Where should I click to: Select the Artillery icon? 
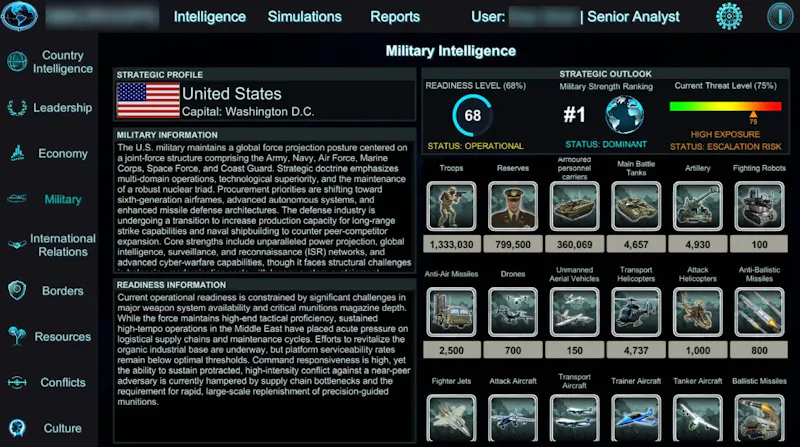tap(697, 206)
